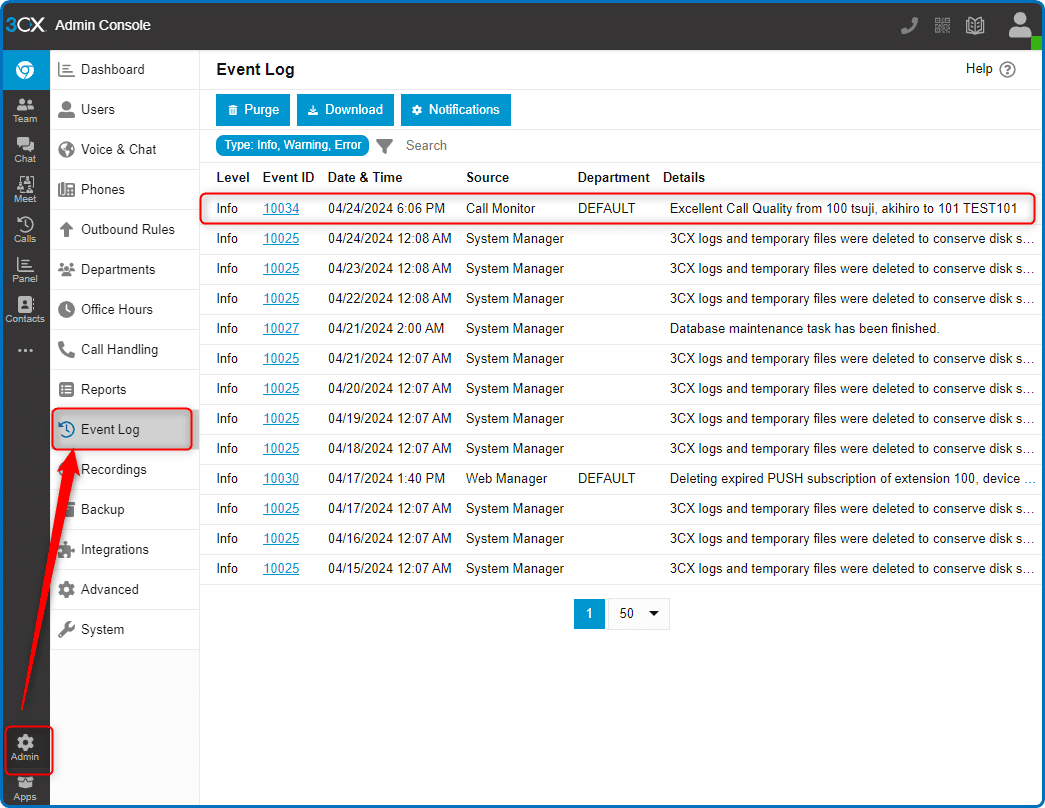This screenshot has height=808, width=1045.
Task: Click the 3CX logo
Action: 25,25
